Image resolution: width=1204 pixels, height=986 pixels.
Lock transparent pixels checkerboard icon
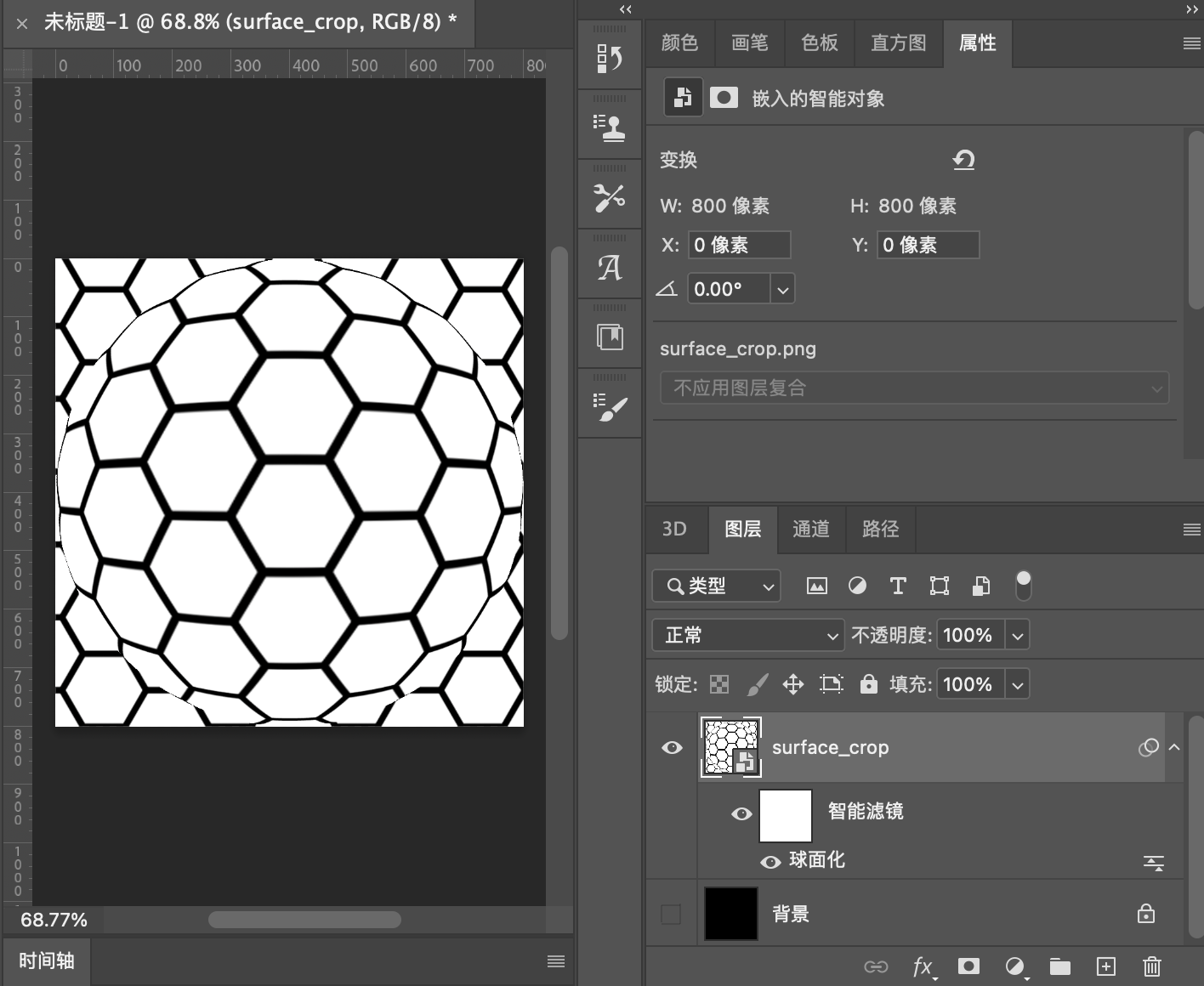pyautogui.click(x=719, y=684)
